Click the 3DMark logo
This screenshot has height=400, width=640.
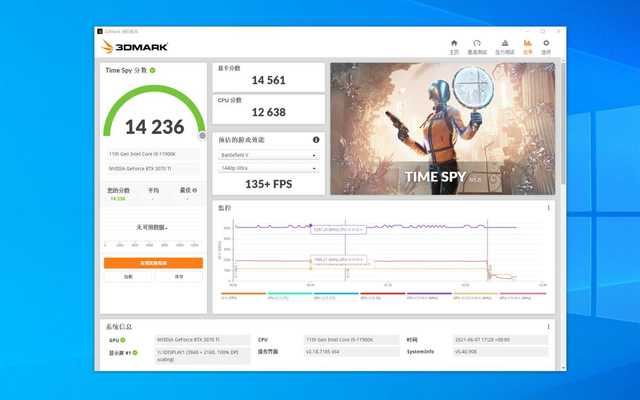click(135, 47)
